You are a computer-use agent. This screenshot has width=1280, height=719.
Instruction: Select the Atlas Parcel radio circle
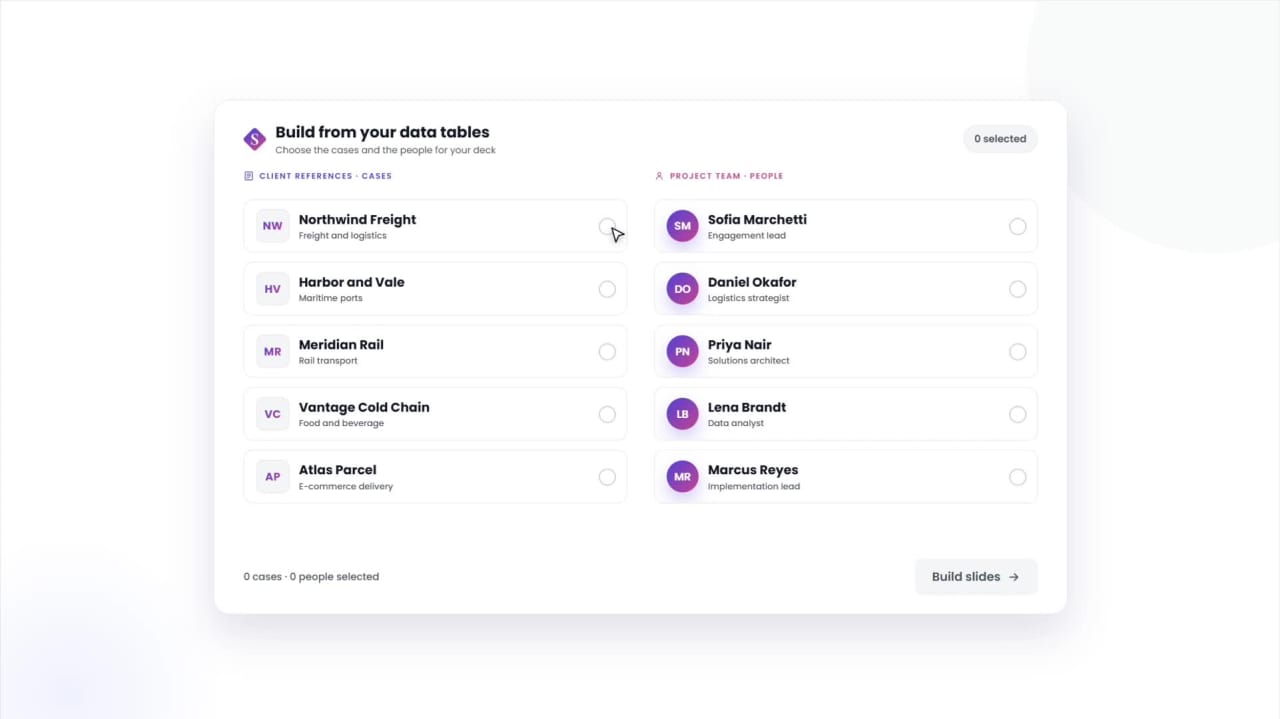pyautogui.click(x=607, y=477)
